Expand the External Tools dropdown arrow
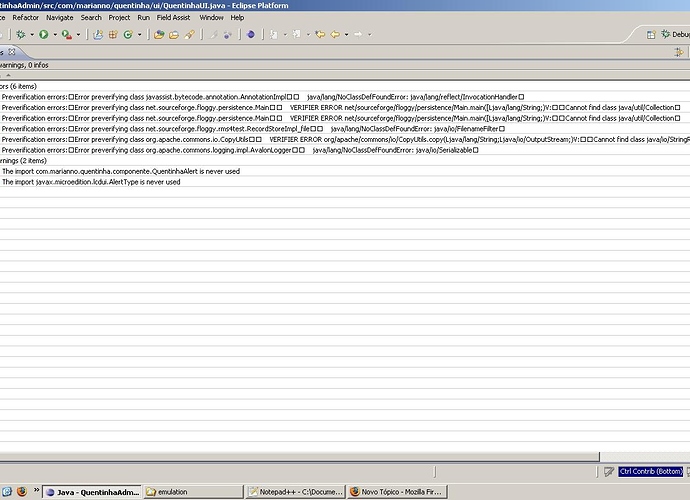The width and height of the screenshot is (690, 500). pyautogui.click(x=78, y=34)
